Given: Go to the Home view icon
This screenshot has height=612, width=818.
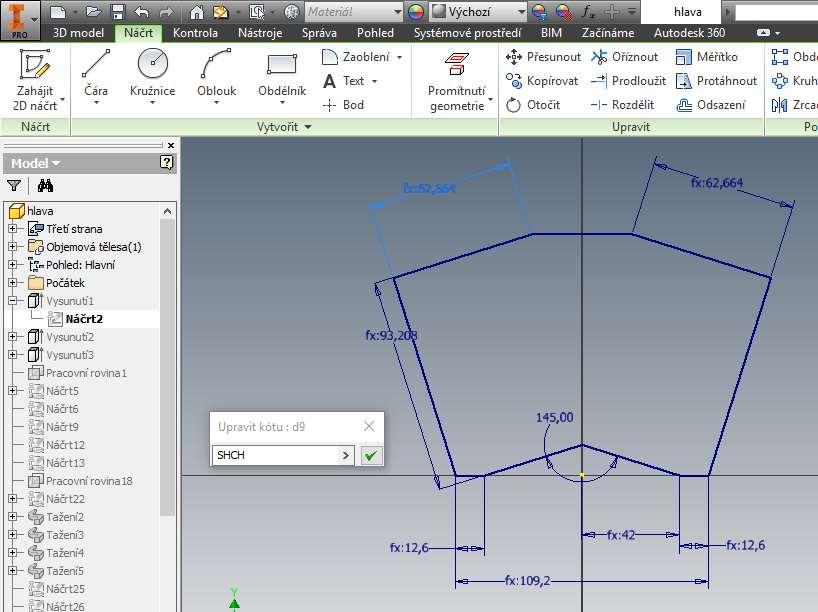Looking at the screenshot, I should click(x=197, y=11).
